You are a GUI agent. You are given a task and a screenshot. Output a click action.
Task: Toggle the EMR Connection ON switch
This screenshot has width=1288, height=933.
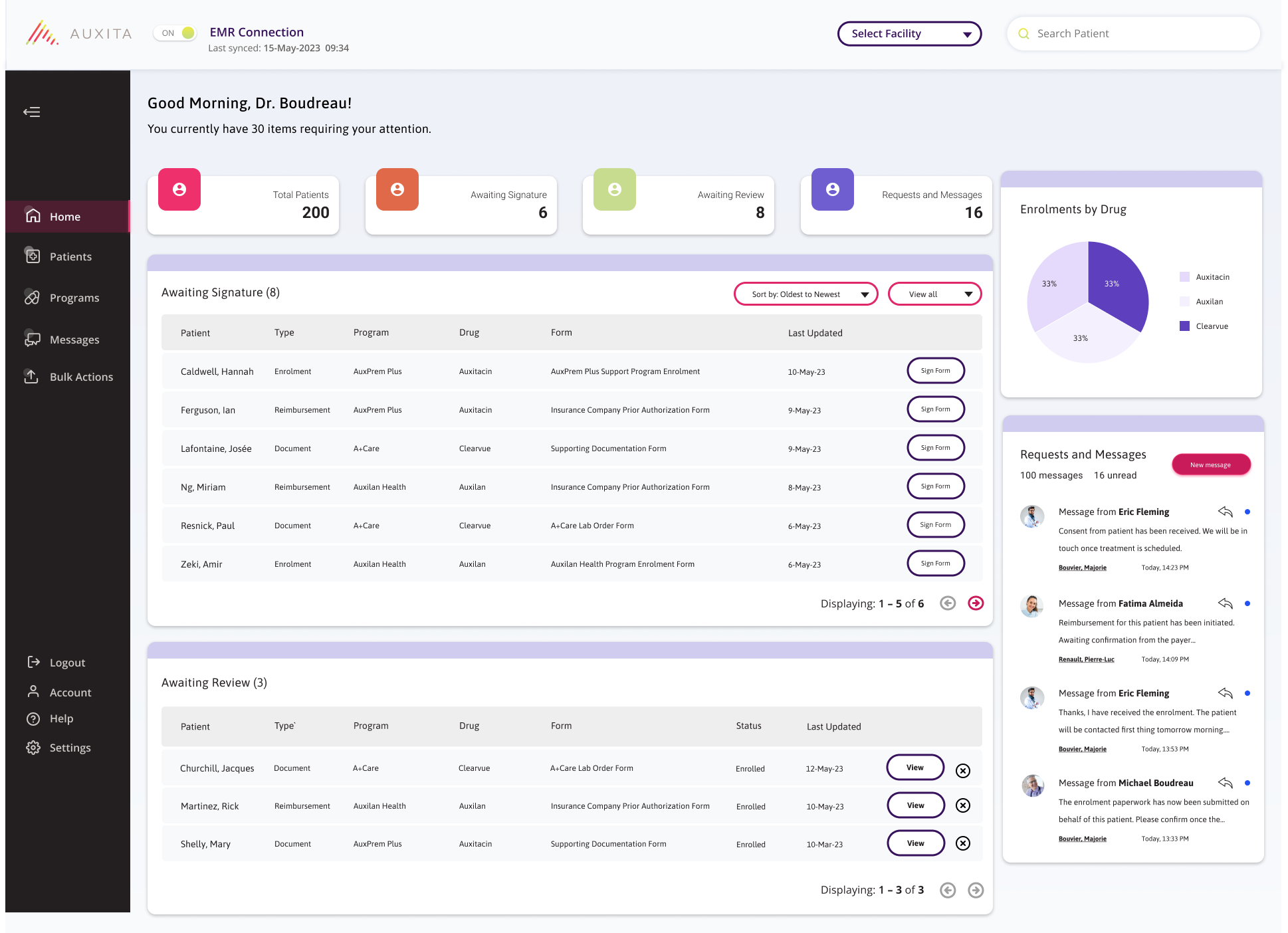(176, 33)
